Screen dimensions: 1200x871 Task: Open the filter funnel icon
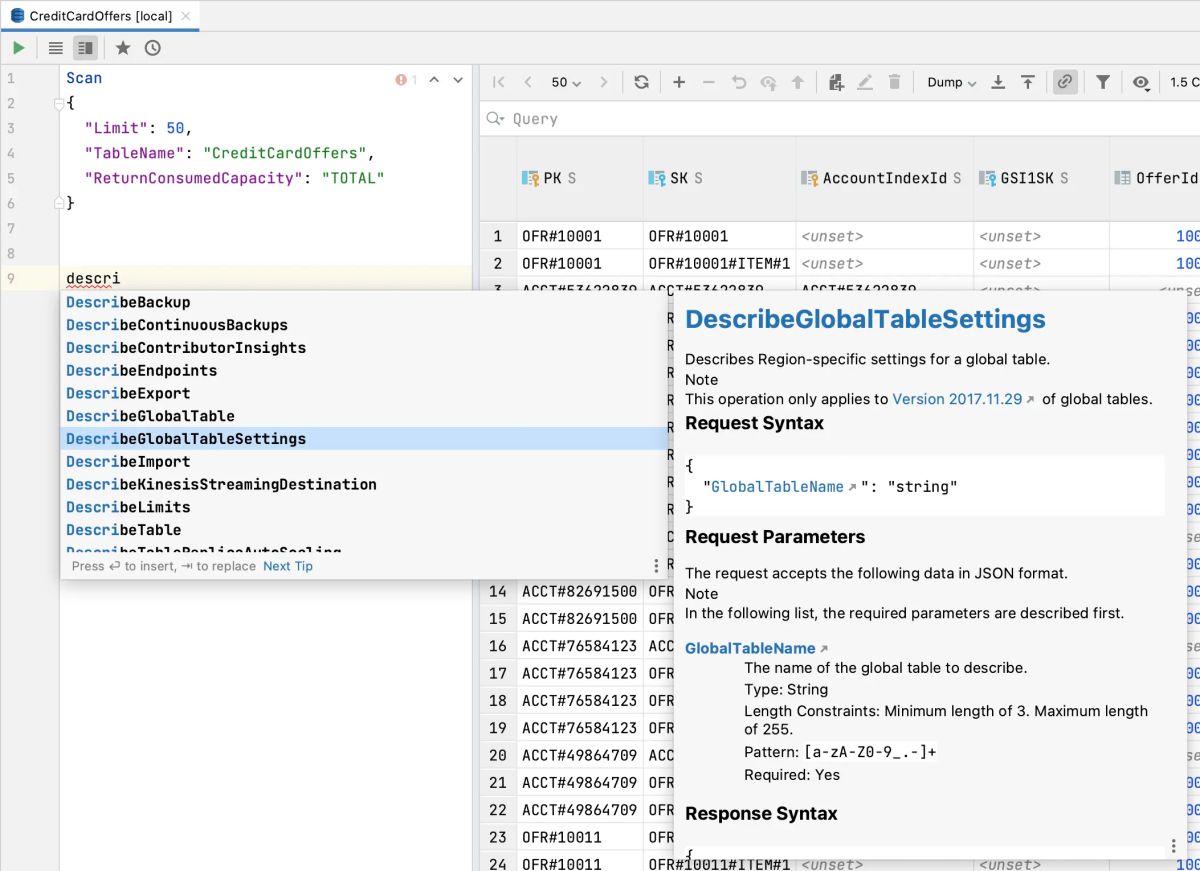click(1102, 83)
